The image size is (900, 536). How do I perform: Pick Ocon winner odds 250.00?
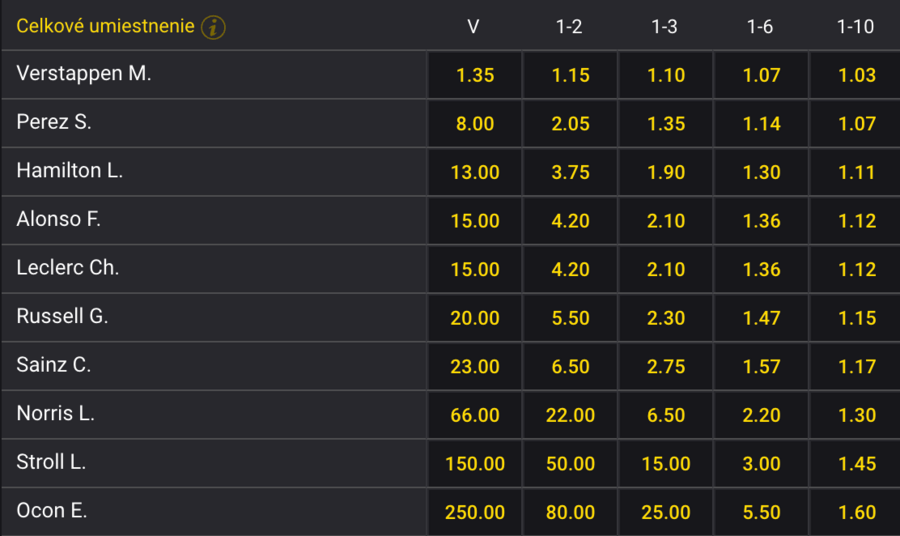pos(474,512)
